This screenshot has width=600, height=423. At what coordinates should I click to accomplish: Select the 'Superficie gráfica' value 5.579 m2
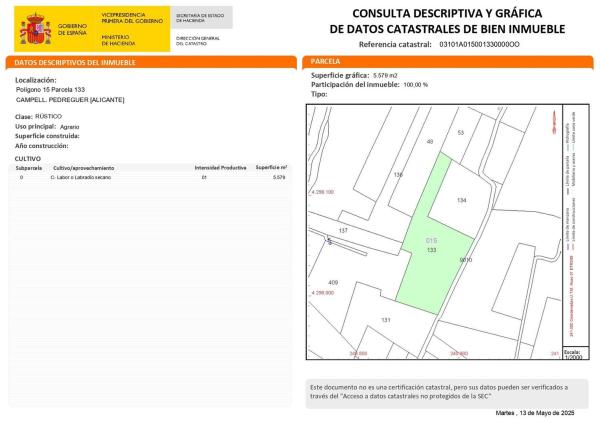click(x=386, y=75)
